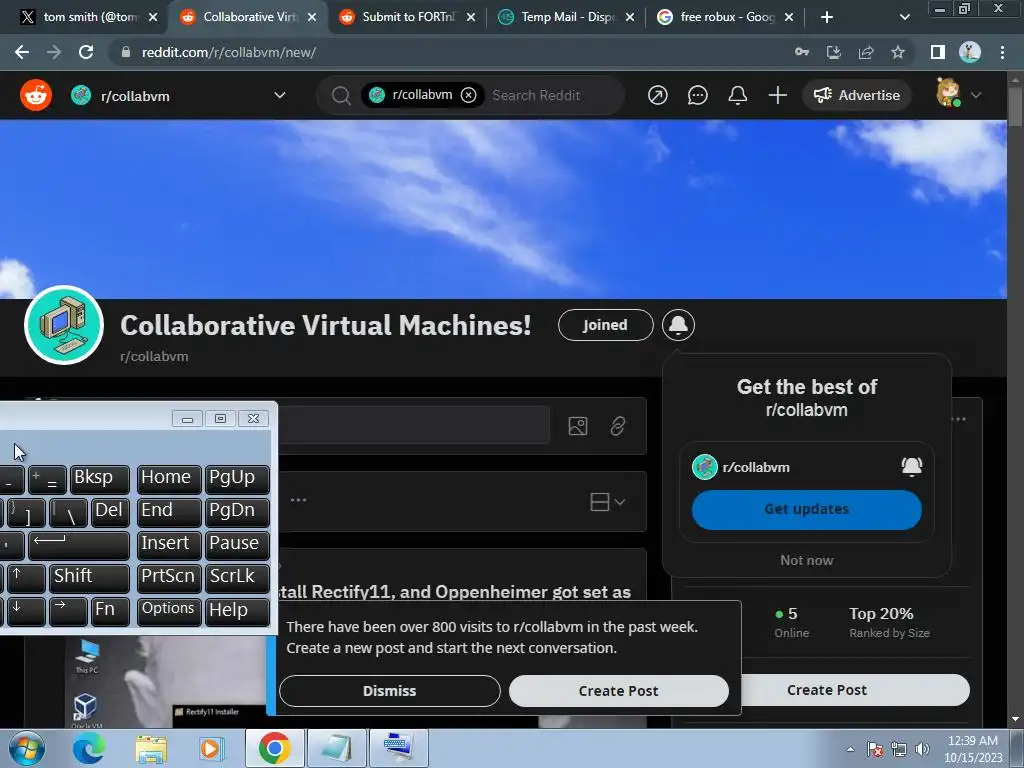The width and height of the screenshot is (1024, 768).
Task: Dismiss the visits notification banner
Action: (x=389, y=690)
